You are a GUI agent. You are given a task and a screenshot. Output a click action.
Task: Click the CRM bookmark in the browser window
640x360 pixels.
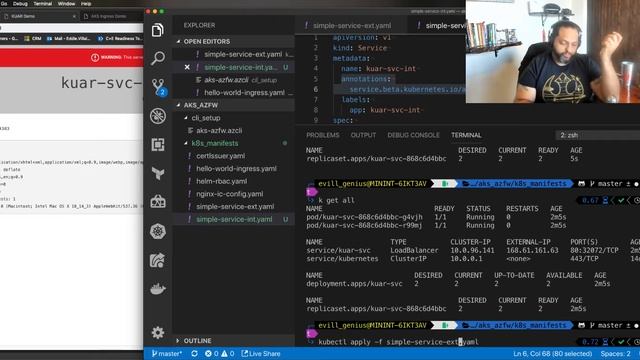click(33, 38)
